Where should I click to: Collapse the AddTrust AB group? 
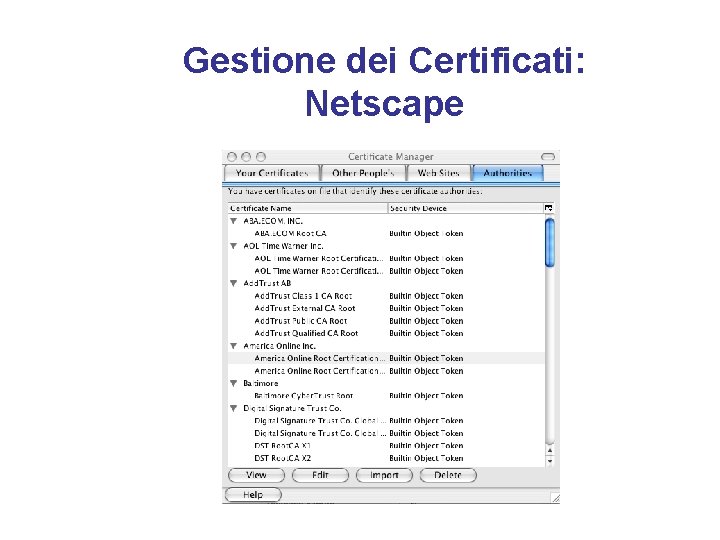233,283
